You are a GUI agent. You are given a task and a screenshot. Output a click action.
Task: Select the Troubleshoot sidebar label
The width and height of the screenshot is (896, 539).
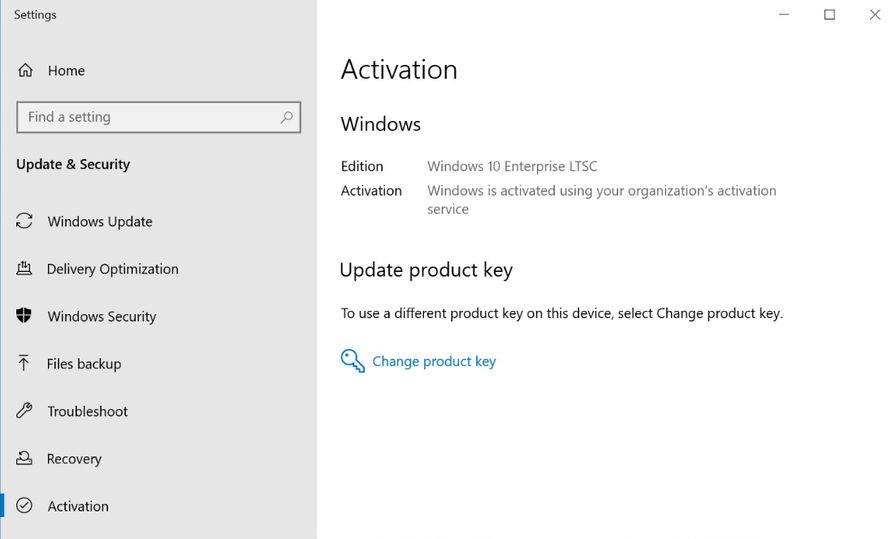click(88, 411)
